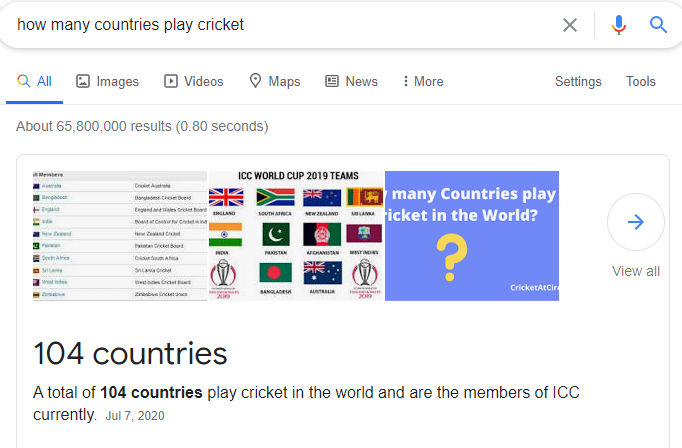Click the Videos tab play icon

pyautogui.click(x=170, y=81)
